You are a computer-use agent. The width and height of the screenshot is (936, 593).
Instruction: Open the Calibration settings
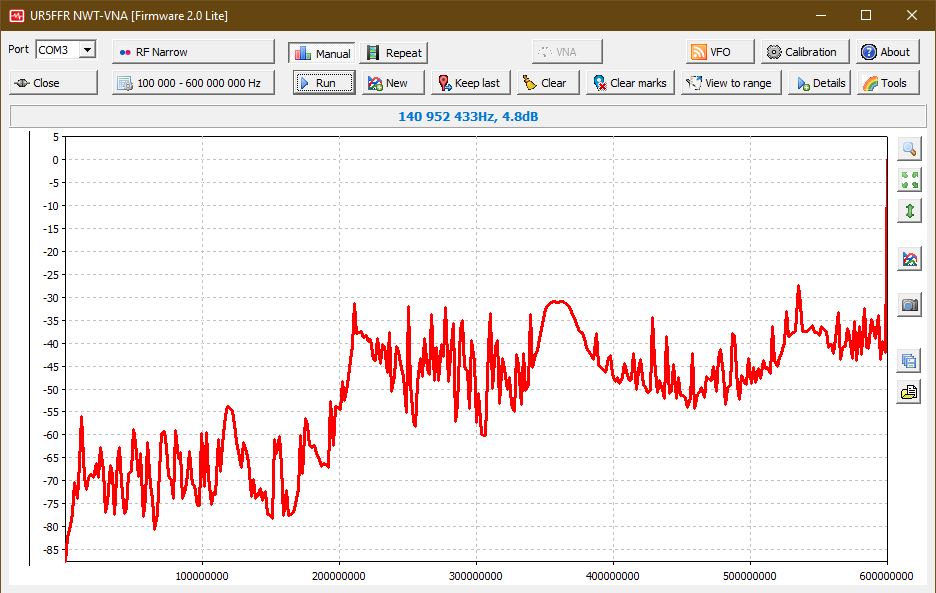pos(805,52)
